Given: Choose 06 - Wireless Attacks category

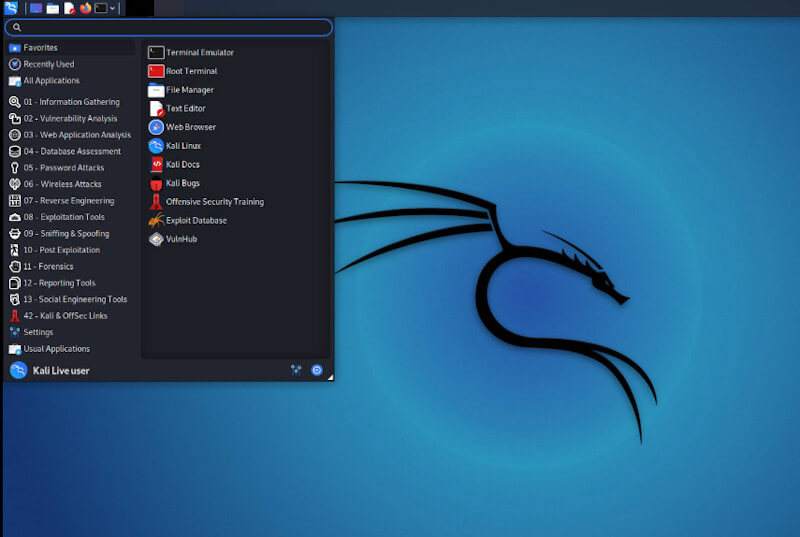Looking at the screenshot, I should 71,184.
